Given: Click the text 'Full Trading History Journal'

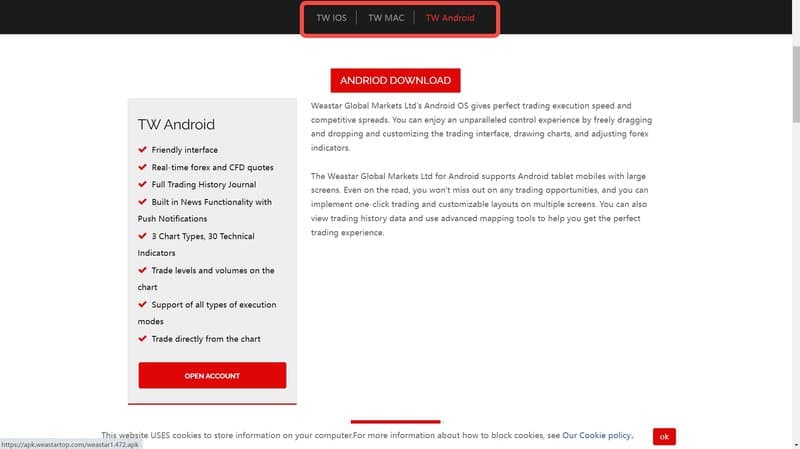Looking at the screenshot, I should [204, 185].
